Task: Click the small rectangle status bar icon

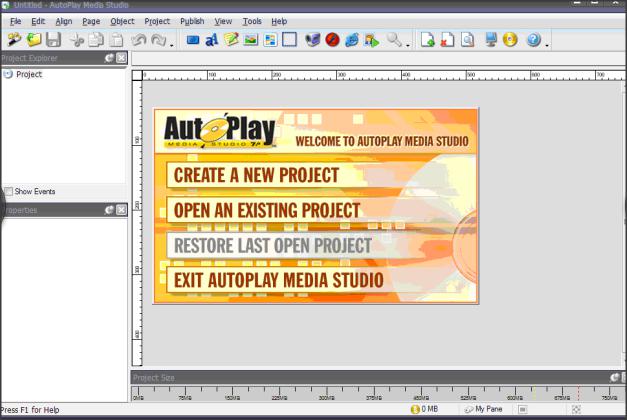Action: coord(523,409)
